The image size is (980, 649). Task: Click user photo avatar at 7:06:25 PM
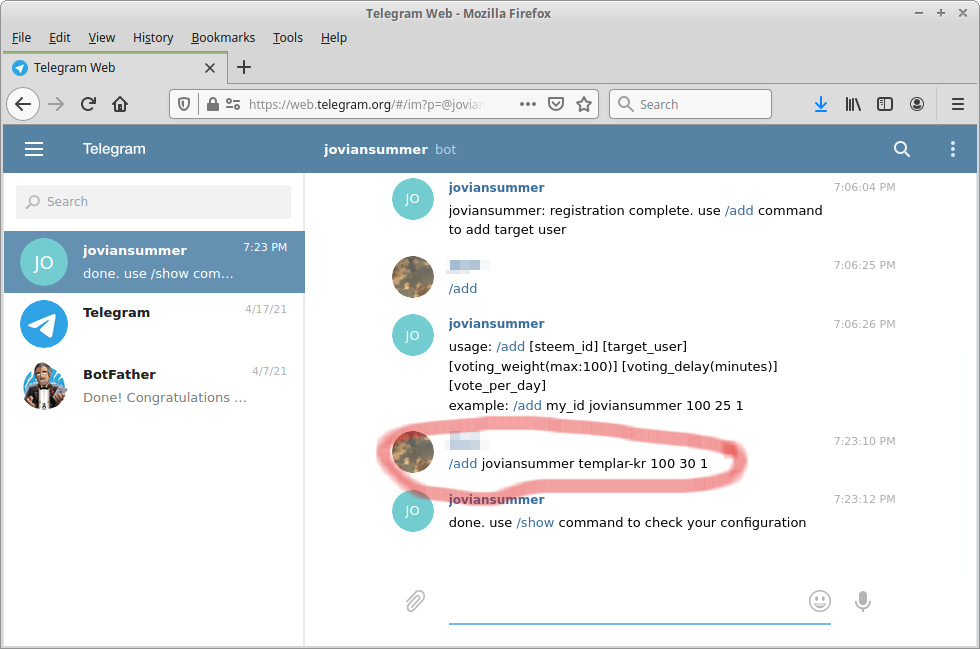coord(412,277)
